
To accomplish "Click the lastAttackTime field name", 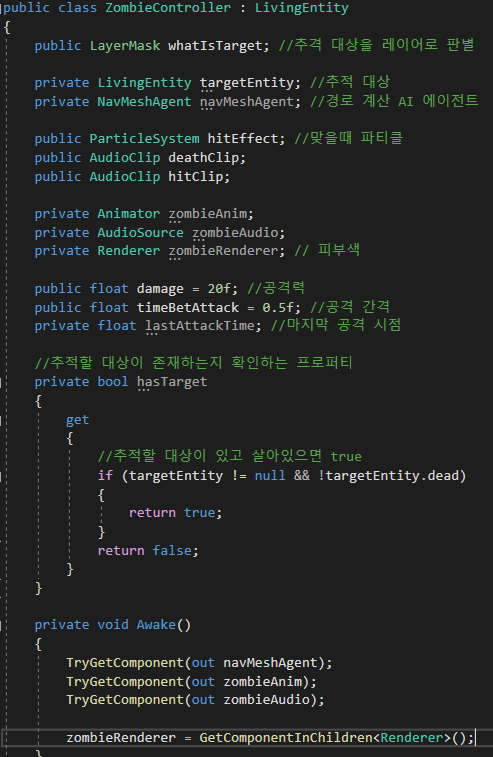I will 199,326.
